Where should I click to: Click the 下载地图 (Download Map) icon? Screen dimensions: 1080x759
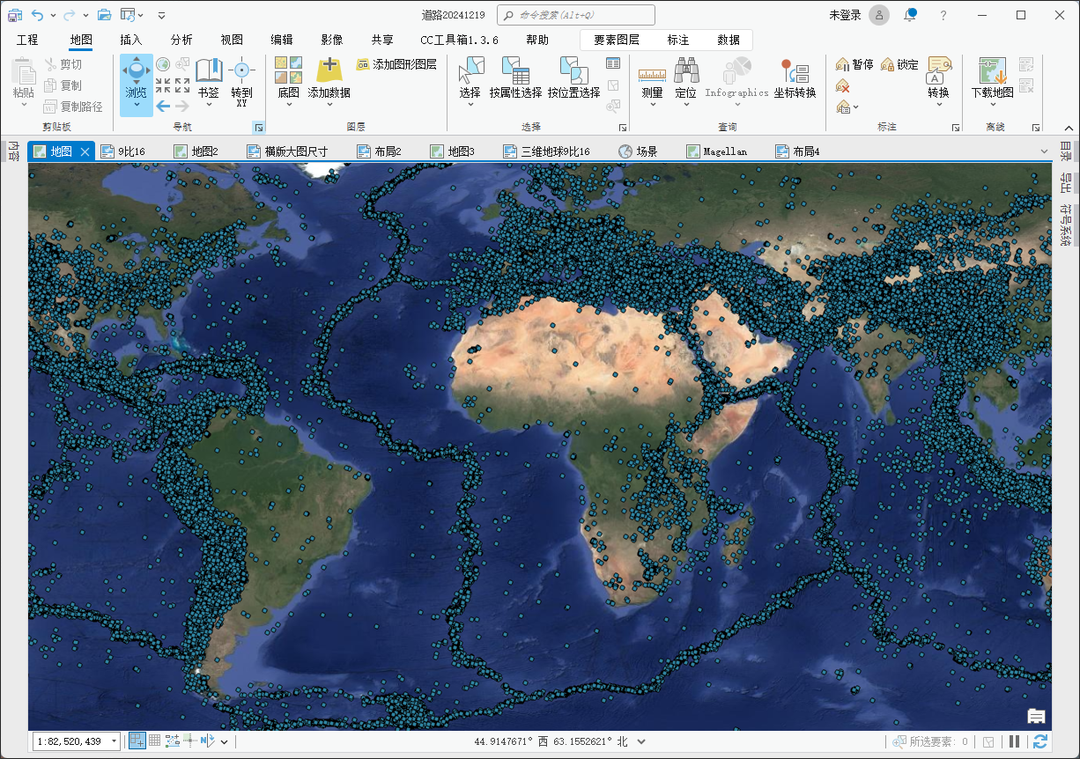coord(993,70)
